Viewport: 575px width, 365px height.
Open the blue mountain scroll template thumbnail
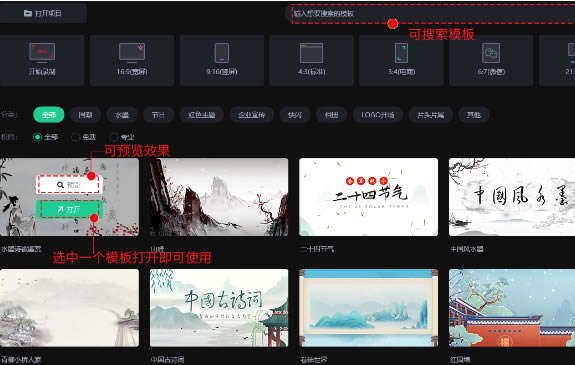[x=369, y=308]
